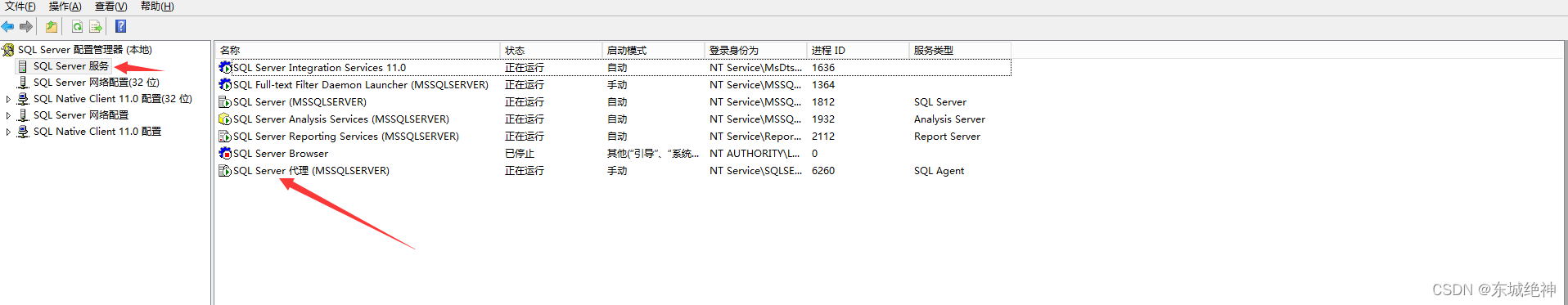This screenshot has width=1568, height=305.
Task: Click the Back arrow toolbar icon
Action: click(8, 27)
